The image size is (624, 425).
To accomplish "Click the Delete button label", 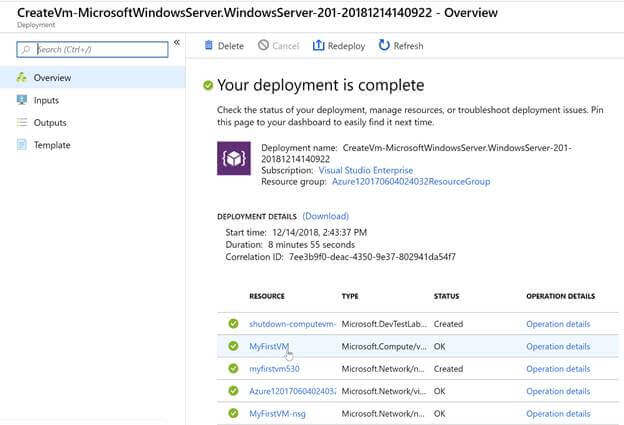I will [231, 46].
